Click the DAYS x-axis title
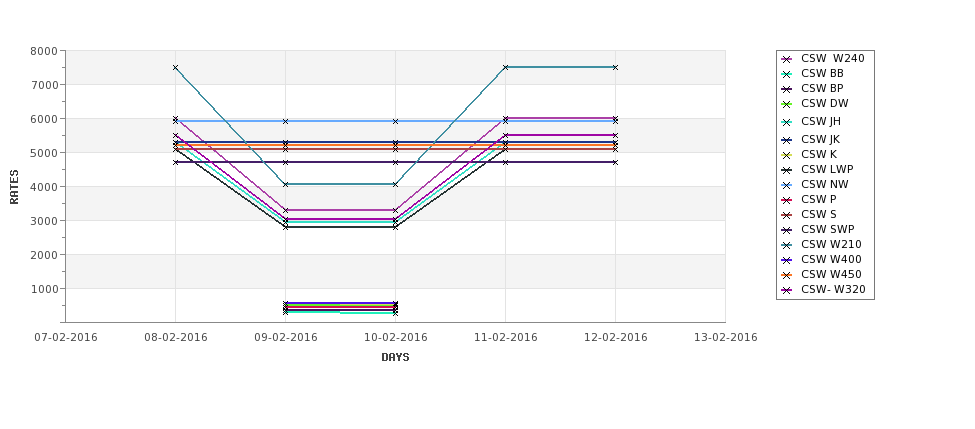This screenshot has width=975, height=429. (395, 358)
